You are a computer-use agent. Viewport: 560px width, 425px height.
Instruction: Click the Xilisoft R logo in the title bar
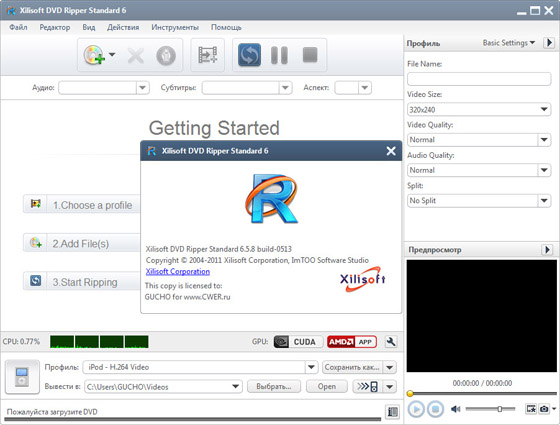(11, 10)
